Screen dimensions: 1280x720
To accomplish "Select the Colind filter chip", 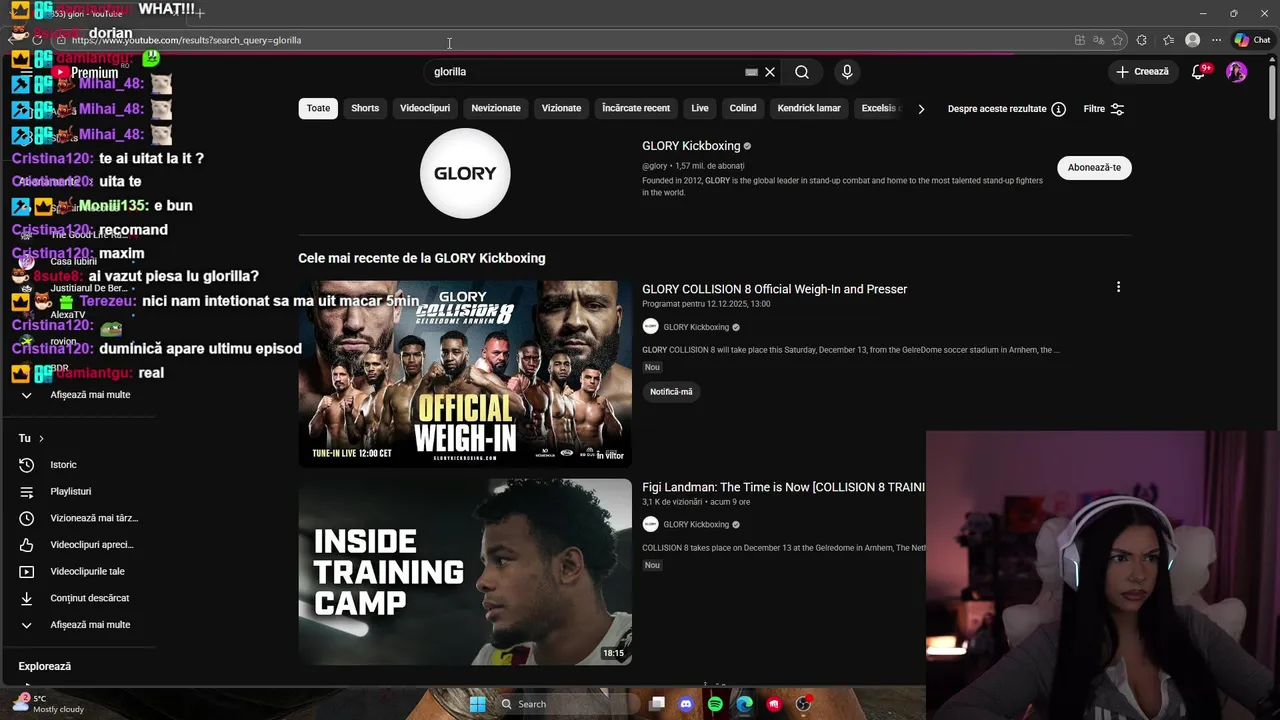I will [x=743, y=108].
